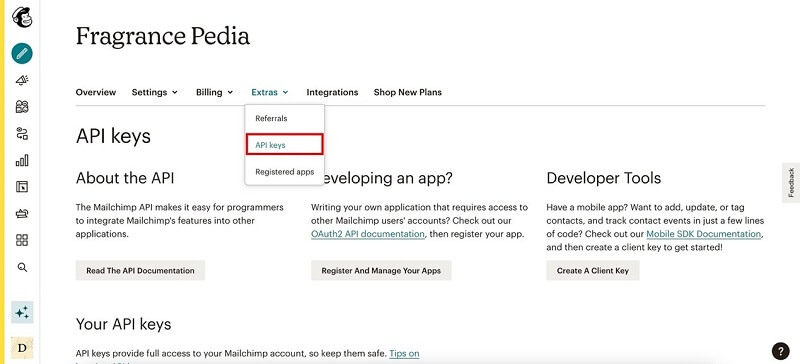Click Read The API Documentation button

coord(140,271)
